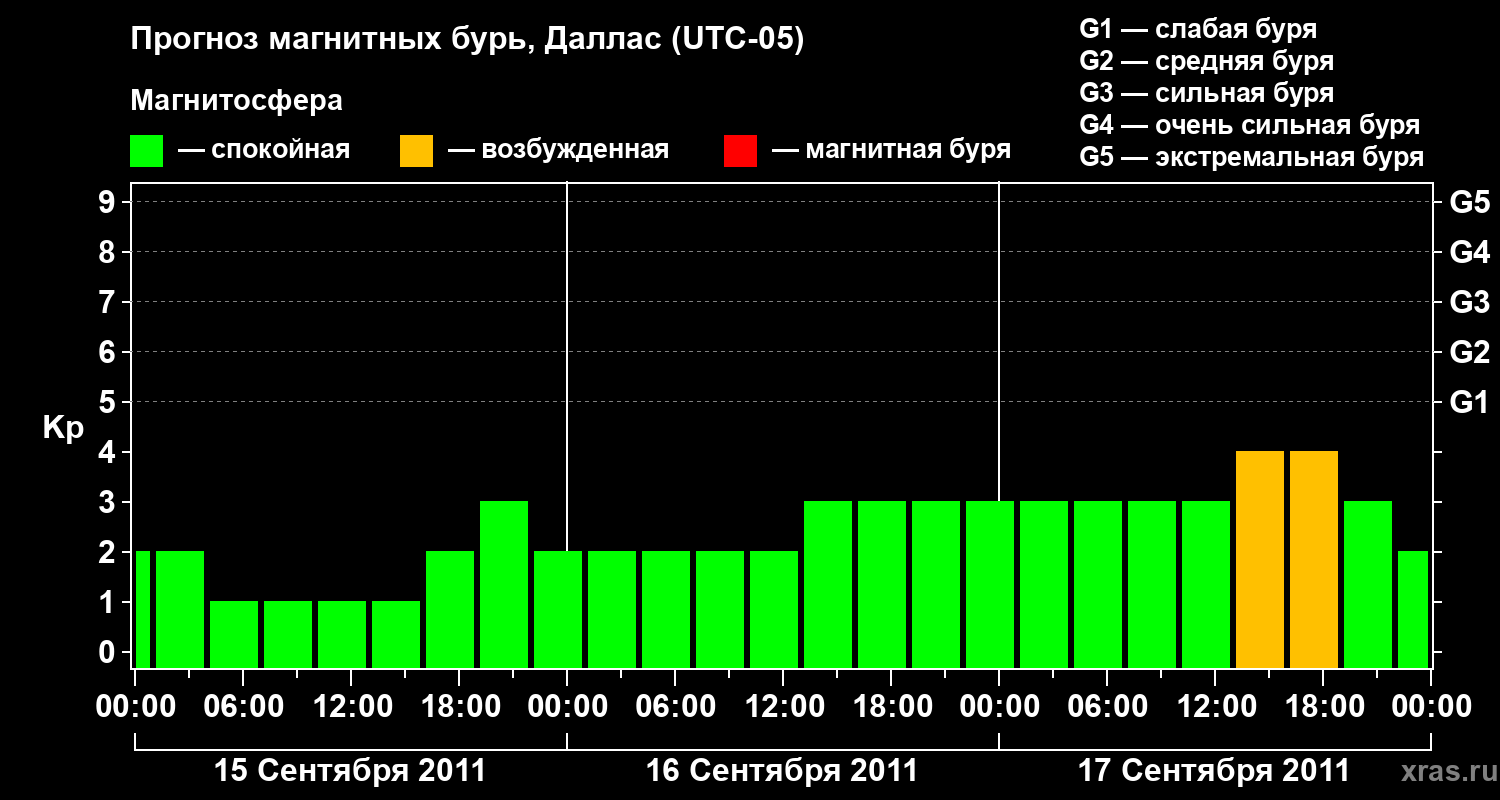This screenshot has width=1500, height=800.
Task: Click the '17 Сентября 2011' date label
Action: 1214,771
